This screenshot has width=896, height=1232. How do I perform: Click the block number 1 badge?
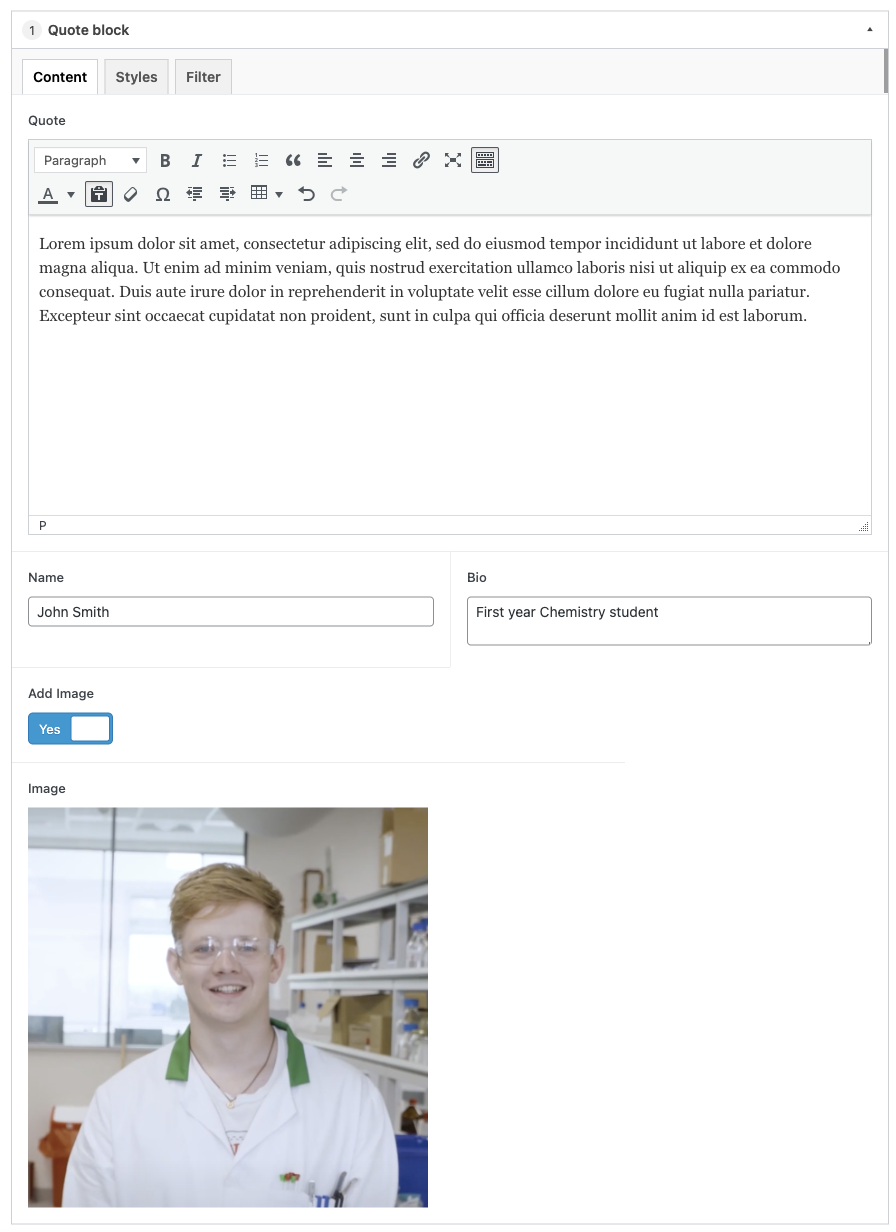(32, 30)
